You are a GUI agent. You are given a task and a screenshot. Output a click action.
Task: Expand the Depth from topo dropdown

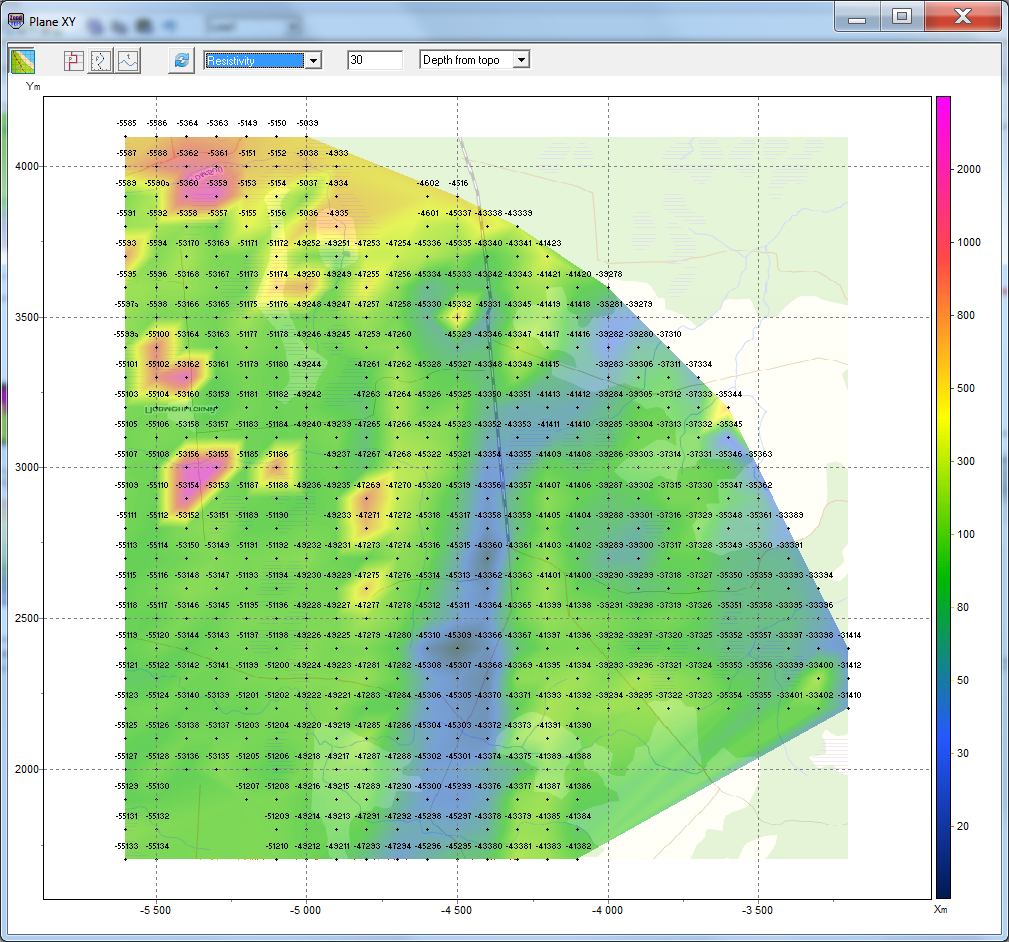[x=520, y=61]
